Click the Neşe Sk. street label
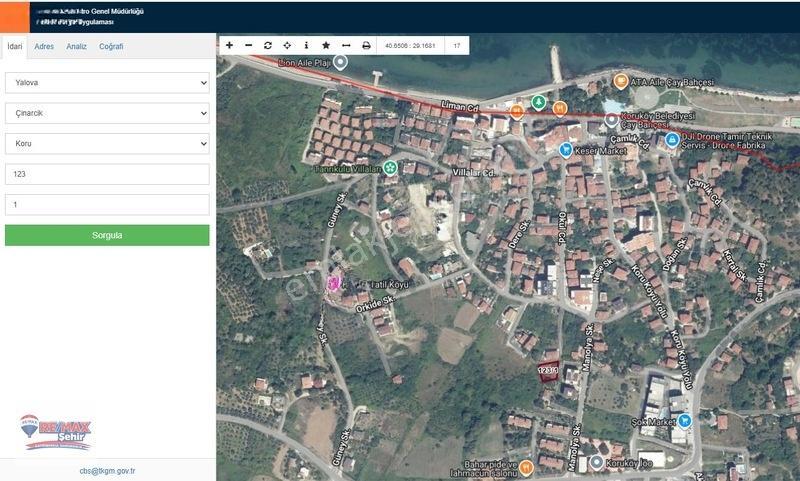The height and width of the screenshot is (481, 800). (x=604, y=270)
